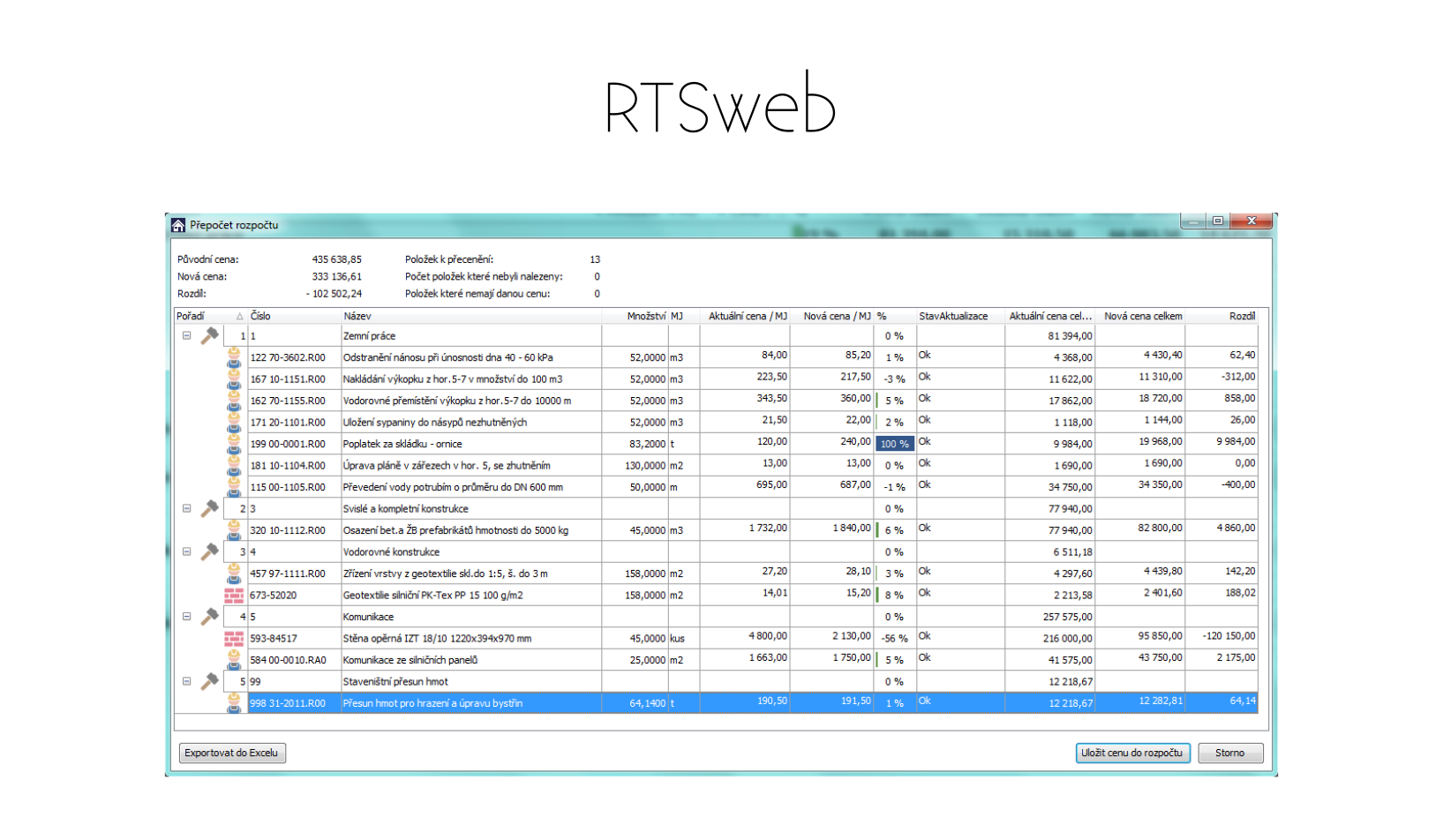Click hammer icon of Zemní práce row
Viewport: 1443px width, 840px height.
coord(209,335)
